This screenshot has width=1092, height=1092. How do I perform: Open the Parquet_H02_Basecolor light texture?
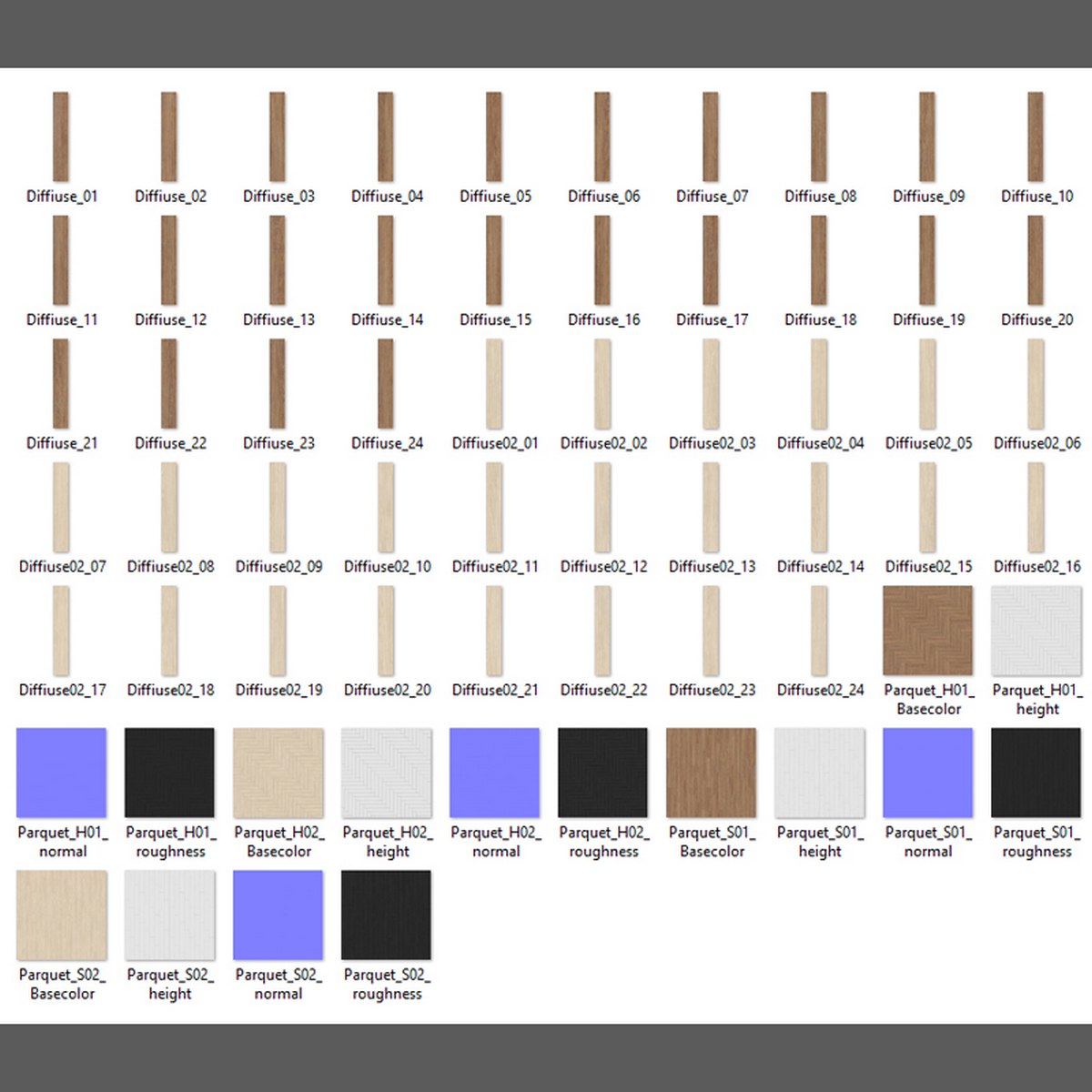point(278,773)
